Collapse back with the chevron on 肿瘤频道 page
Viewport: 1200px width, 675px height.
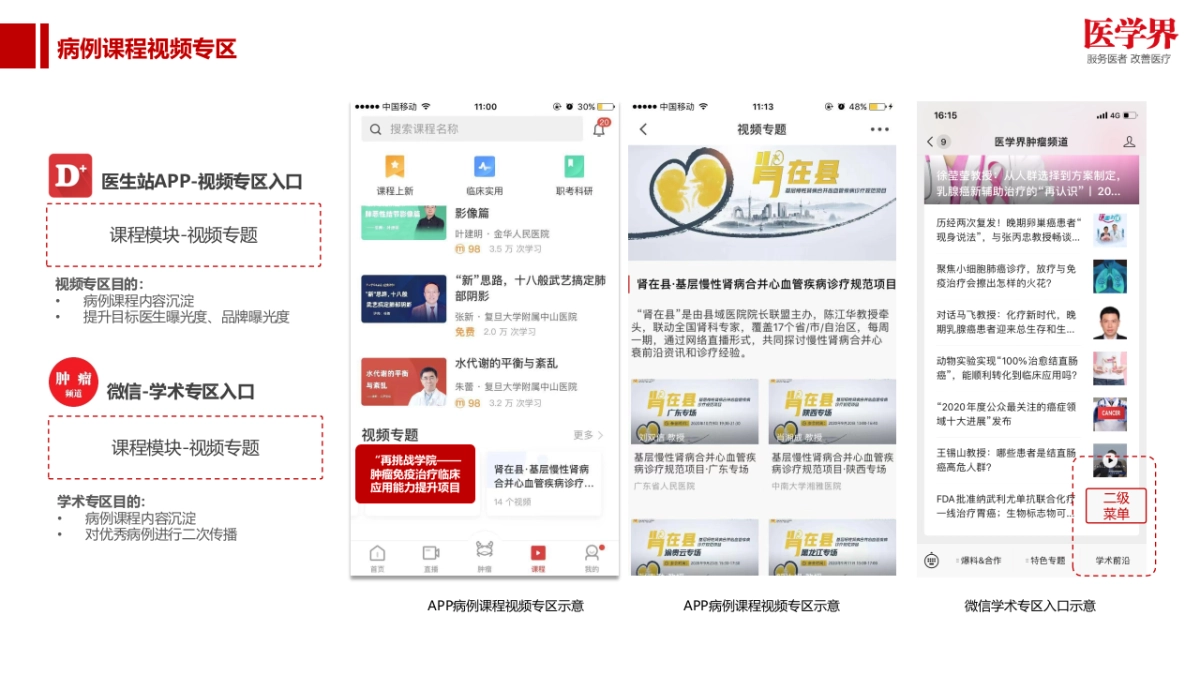pos(929,141)
